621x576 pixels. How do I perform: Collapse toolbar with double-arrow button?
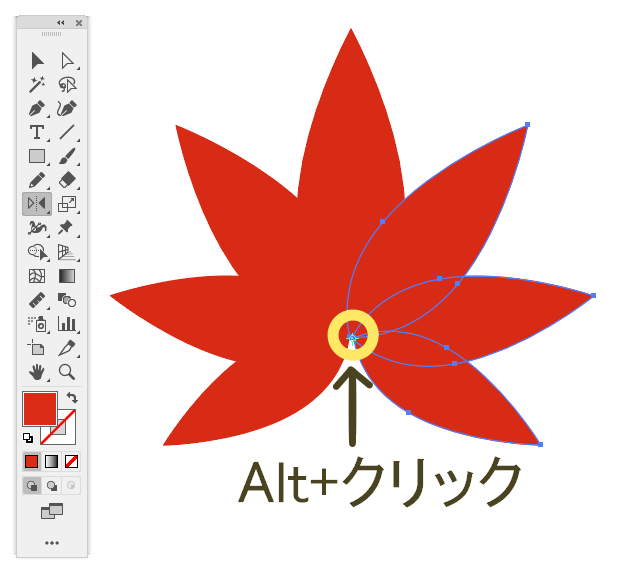pyautogui.click(x=61, y=23)
